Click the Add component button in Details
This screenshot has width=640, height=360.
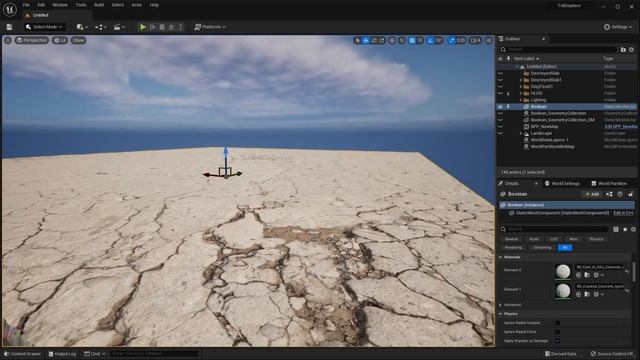tap(592, 194)
